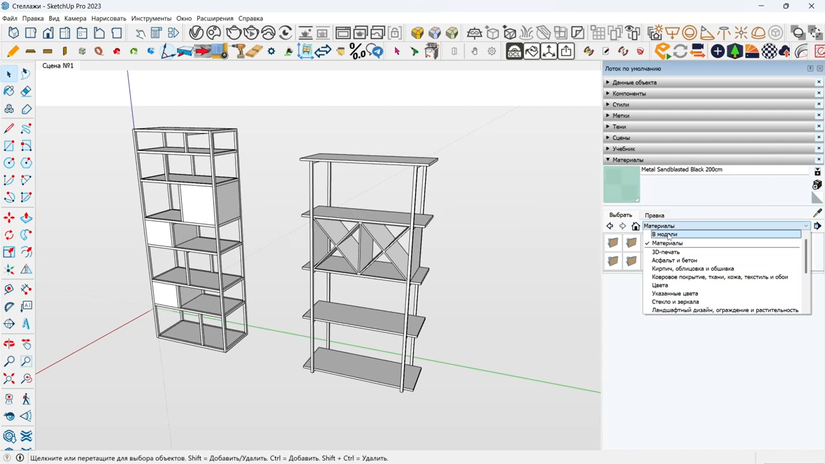
Task: Open the Материалы collection dropdown
Action: click(x=726, y=226)
